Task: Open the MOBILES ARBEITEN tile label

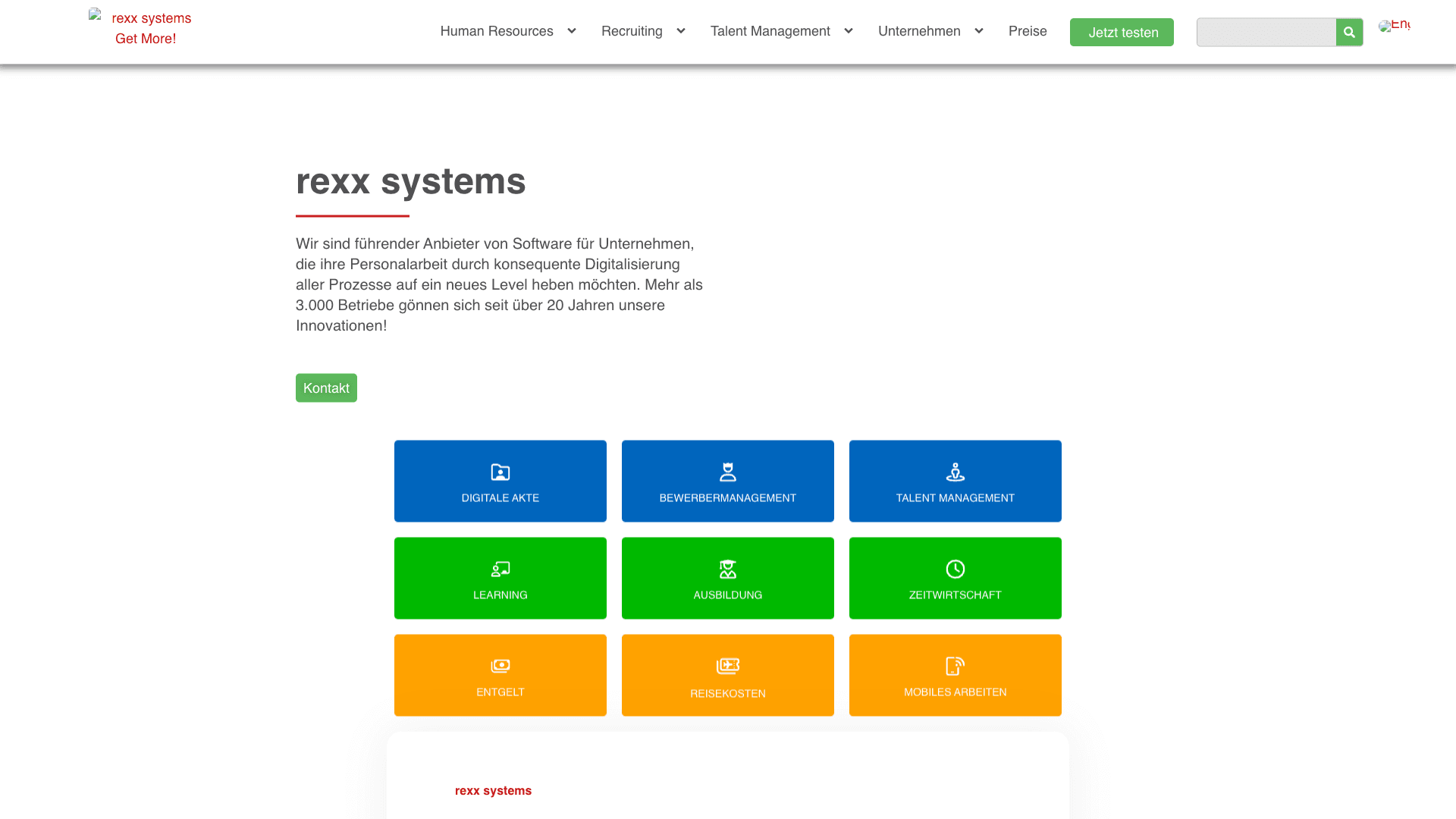Action: 955,692
